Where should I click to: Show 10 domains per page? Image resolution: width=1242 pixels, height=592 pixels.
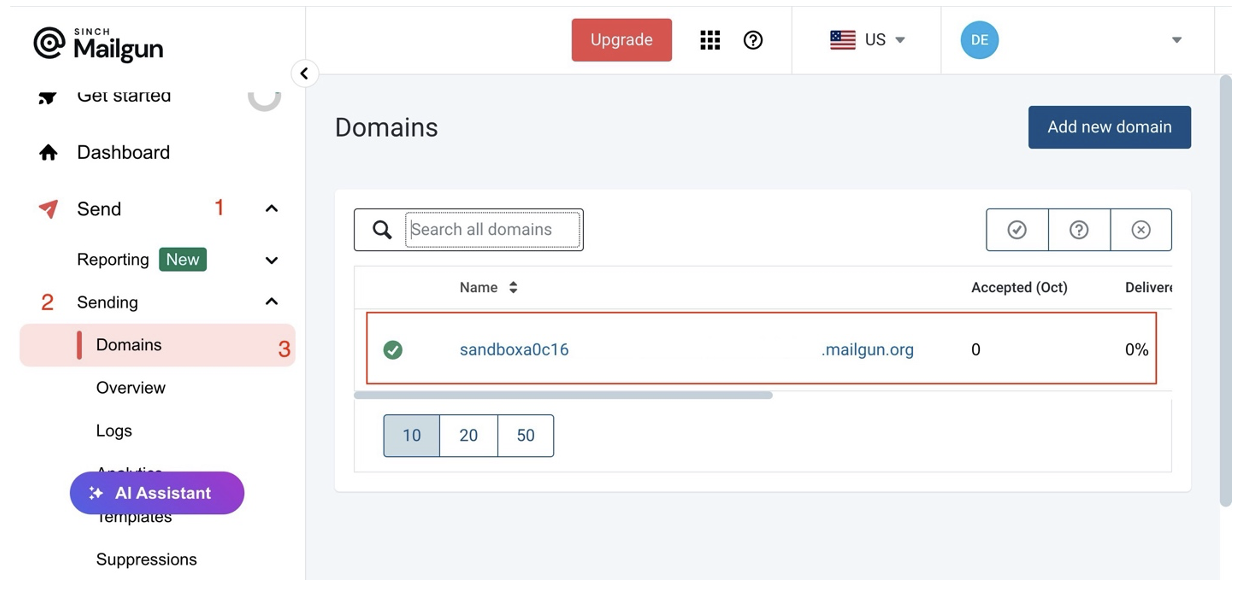click(411, 436)
